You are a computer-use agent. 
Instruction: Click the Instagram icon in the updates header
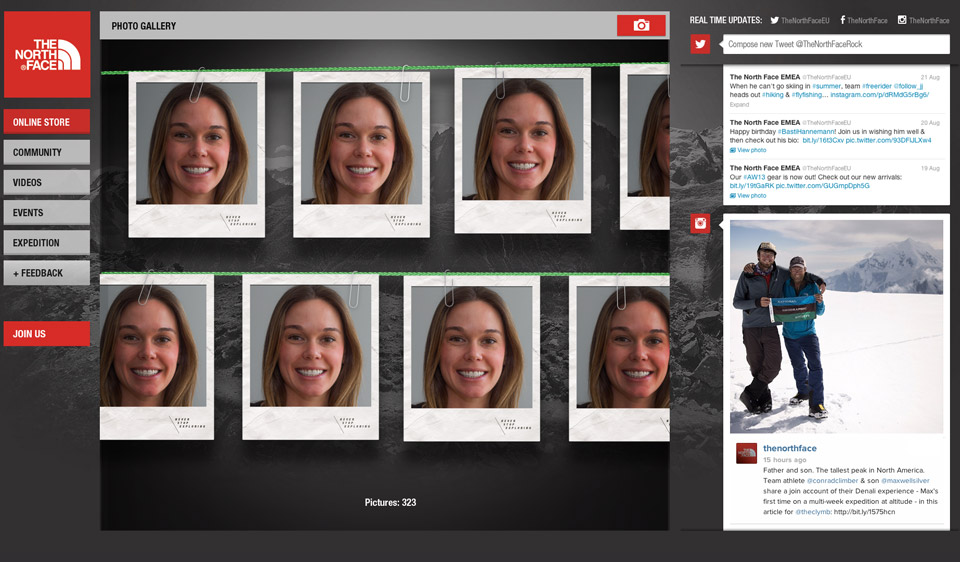[x=902, y=20]
